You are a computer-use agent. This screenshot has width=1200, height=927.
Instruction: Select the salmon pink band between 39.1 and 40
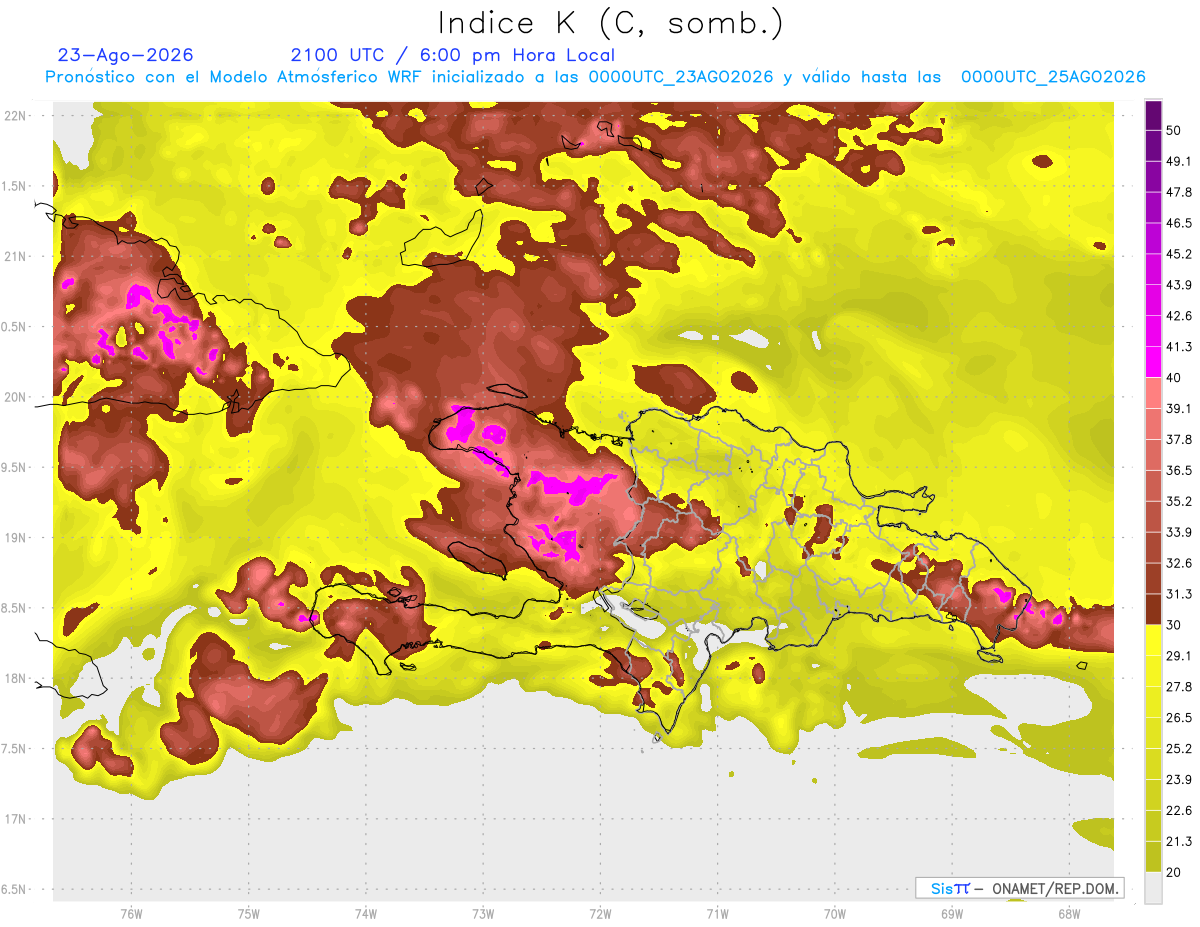coord(1153,393)
